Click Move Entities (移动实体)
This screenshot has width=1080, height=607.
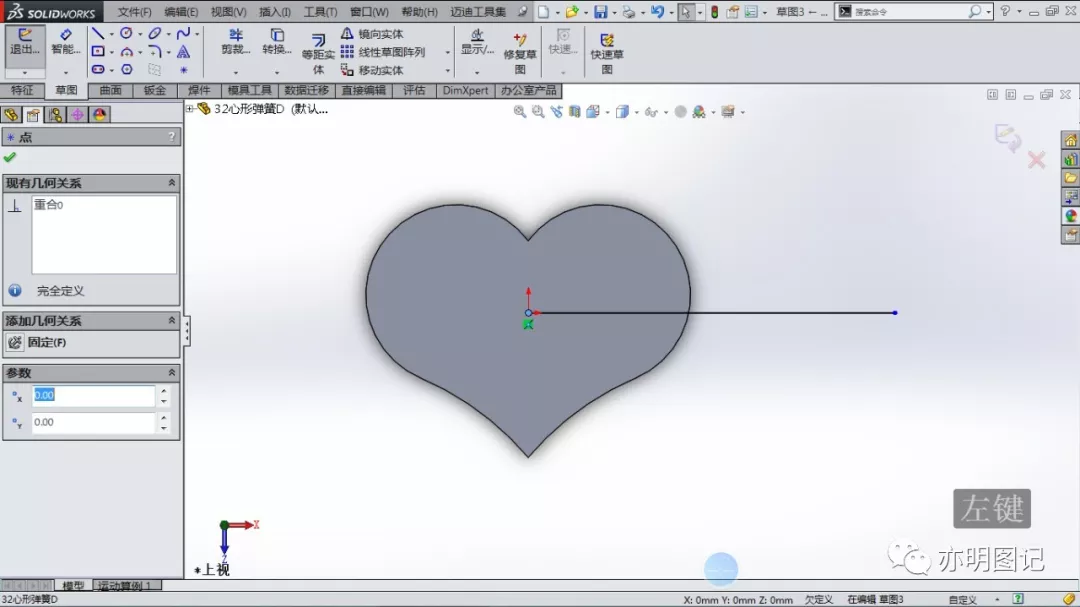(x=373, y=70)
